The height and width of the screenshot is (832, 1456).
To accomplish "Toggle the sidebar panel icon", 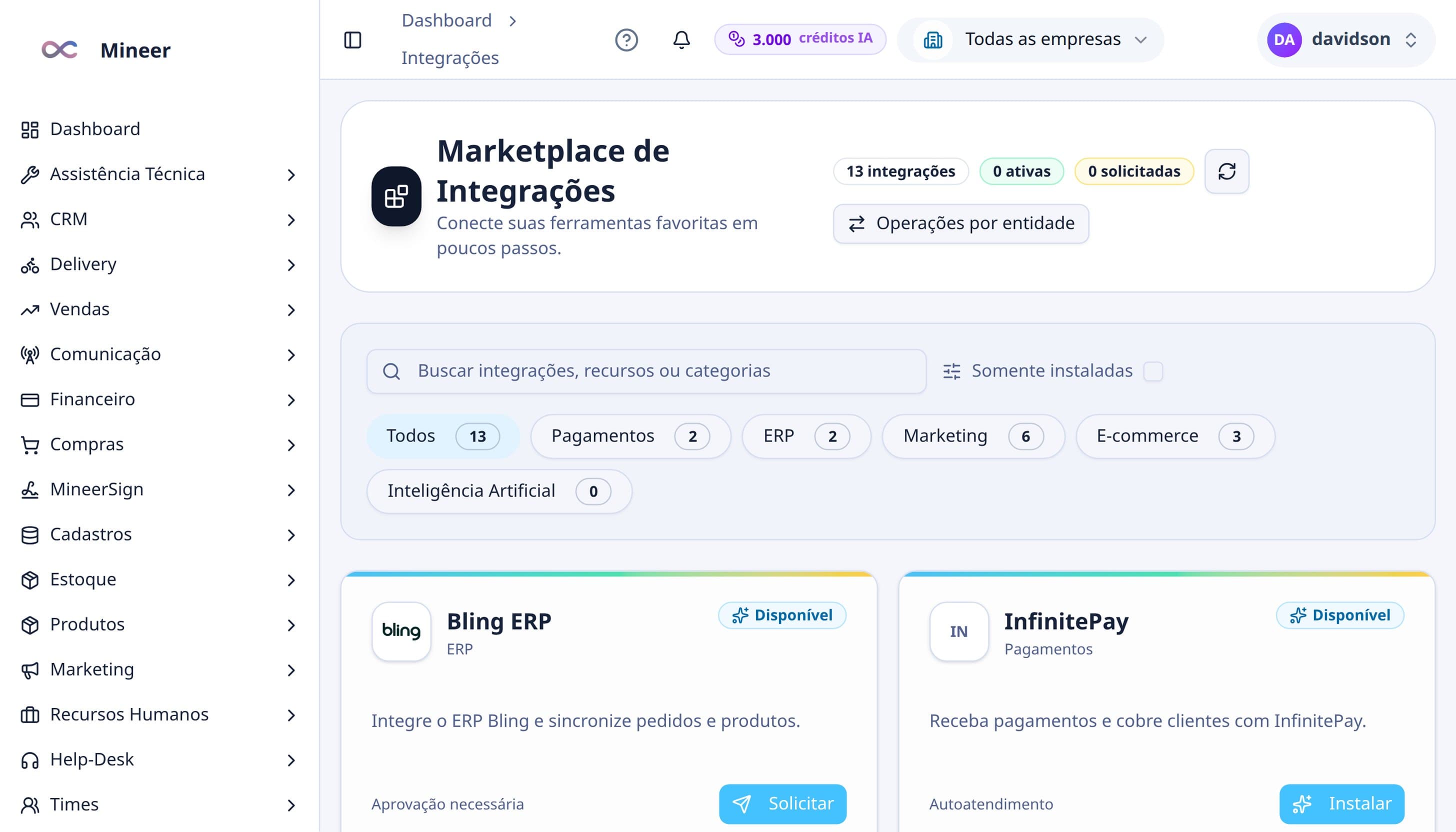I will click(352, 40).
